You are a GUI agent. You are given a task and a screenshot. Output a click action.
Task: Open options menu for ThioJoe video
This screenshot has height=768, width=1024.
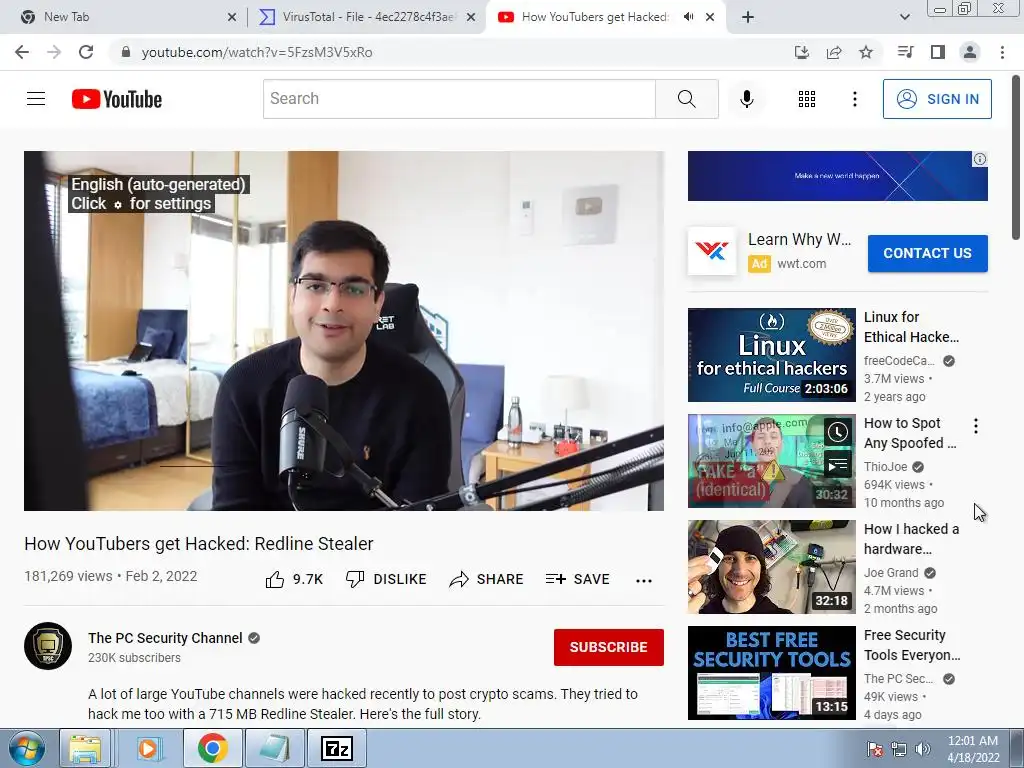click(x=976, y=426)
